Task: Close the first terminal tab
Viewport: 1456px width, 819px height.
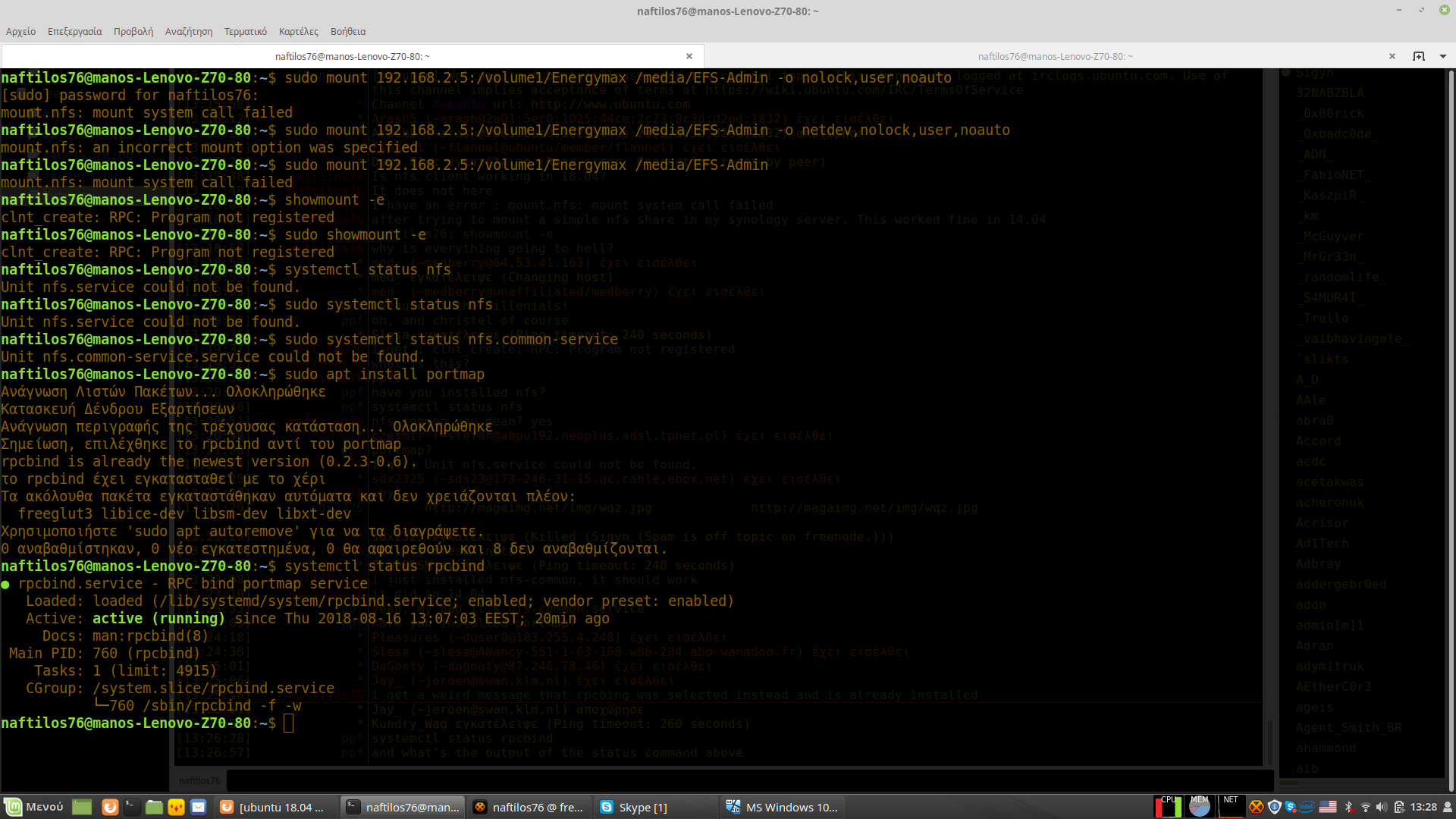Action: (689, 56)
